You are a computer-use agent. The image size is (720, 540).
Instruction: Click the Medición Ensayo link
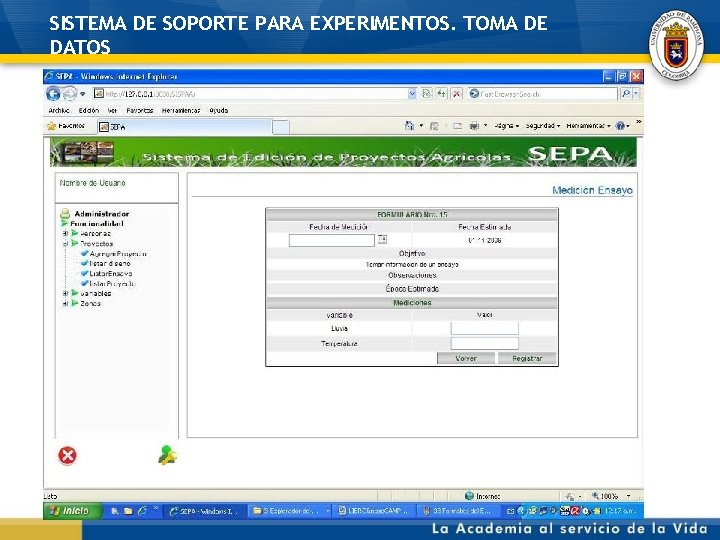[x=592, y=190]
